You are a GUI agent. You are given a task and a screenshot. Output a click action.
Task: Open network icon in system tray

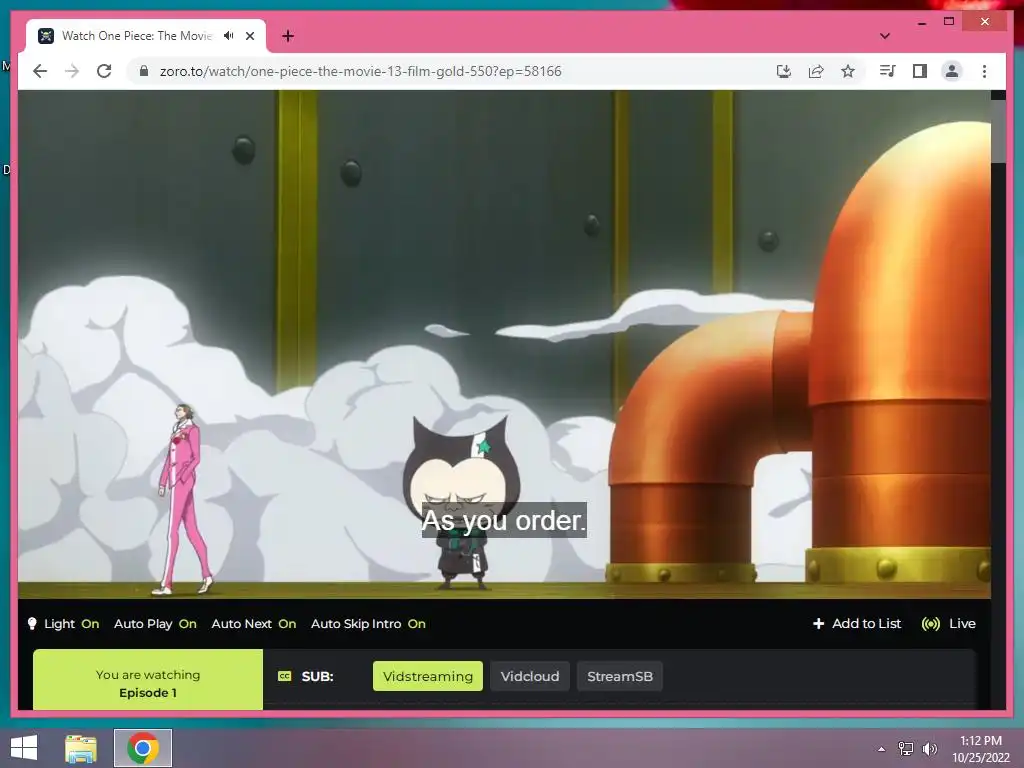click(x=906, y=748)
